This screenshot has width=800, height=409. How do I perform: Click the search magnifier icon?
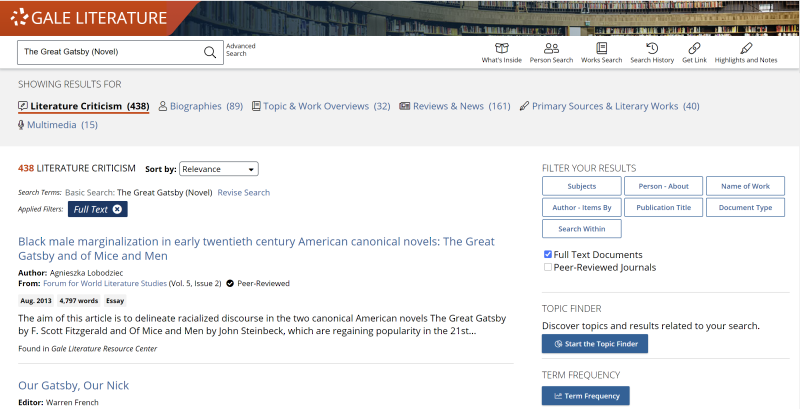[210, 52]
